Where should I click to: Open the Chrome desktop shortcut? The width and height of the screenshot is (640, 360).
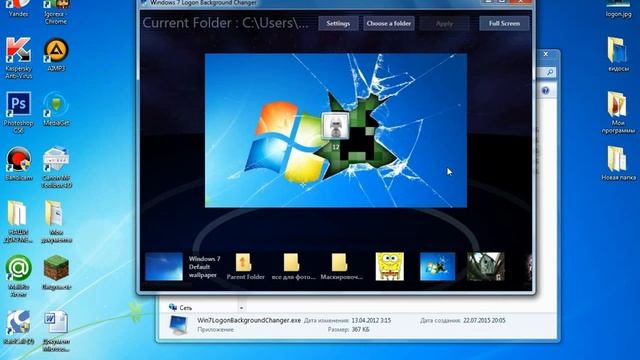pos(56,12)
